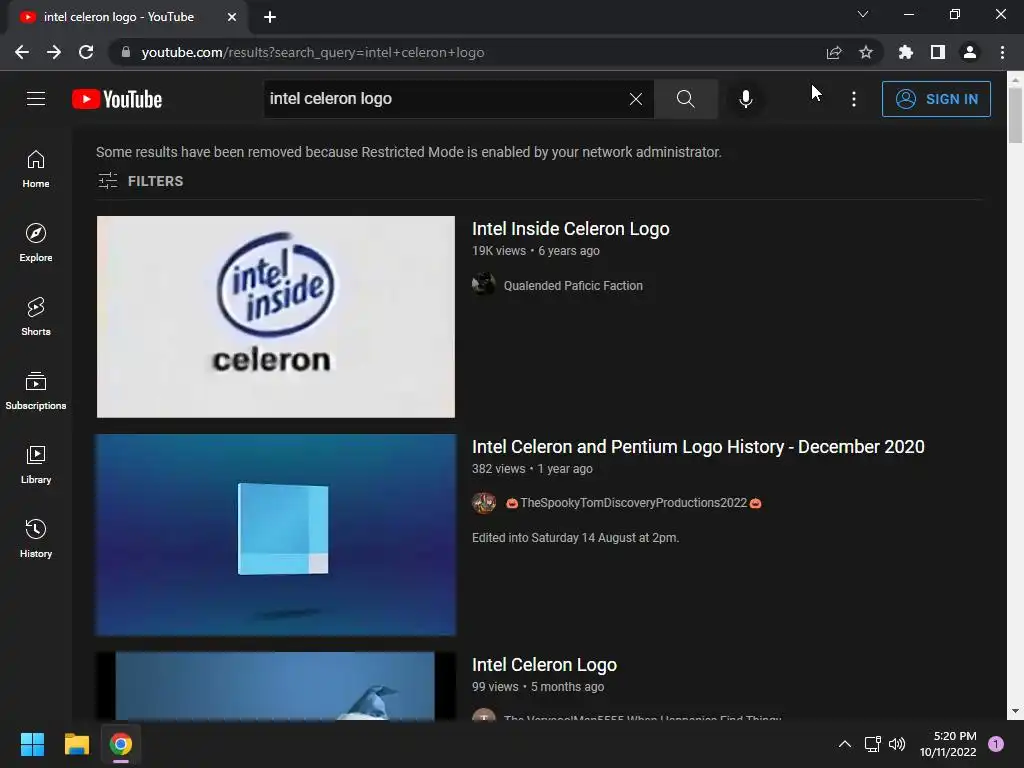The image size is (1024, 768).
Task: Click 'Intel Celeron and Pentium Logo History' title
Action: 698,447
